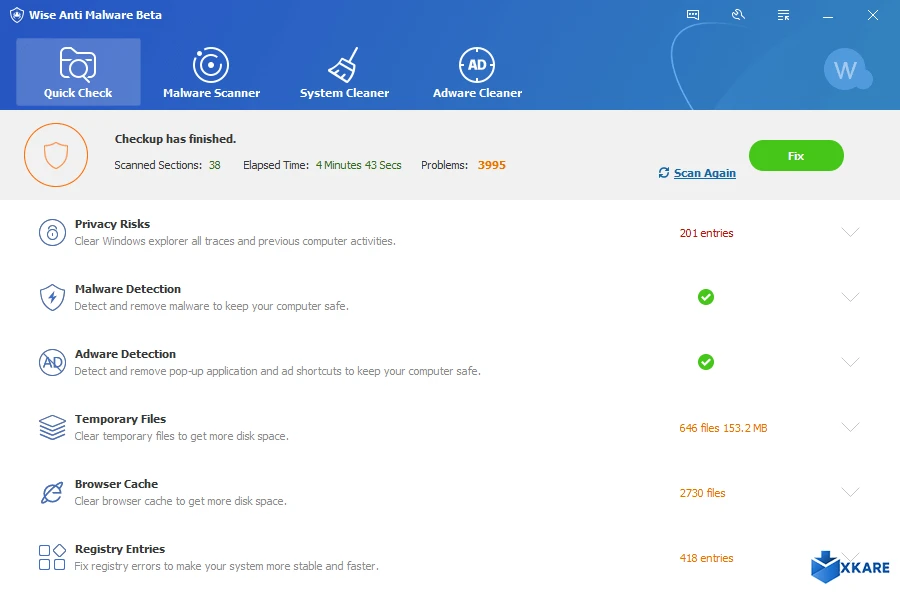Expand the Malware Detection row

pyautogui.click(x=850, y=297)
